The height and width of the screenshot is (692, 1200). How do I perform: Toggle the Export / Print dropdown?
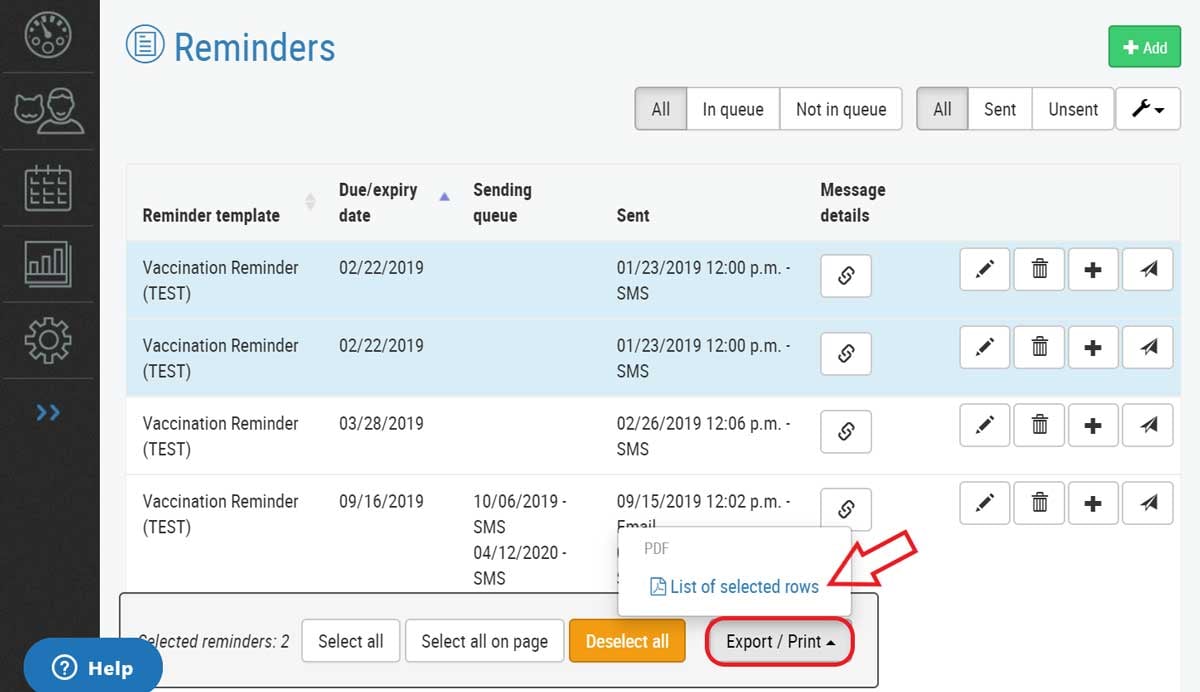click(x=780, y=641)
